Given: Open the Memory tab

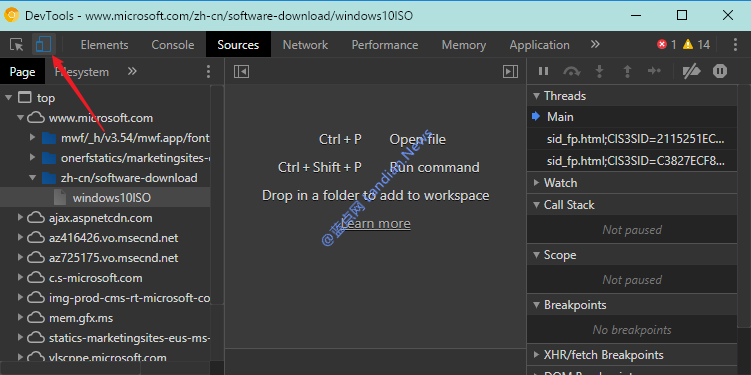Looking at the screenshot, I should [464, 45].
